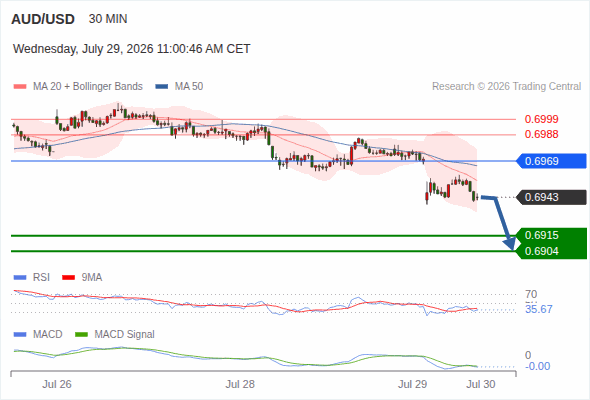Click the MACD Signal green legend swatch
Viewport: 590px width, 400px height.
tap(82, 335)
